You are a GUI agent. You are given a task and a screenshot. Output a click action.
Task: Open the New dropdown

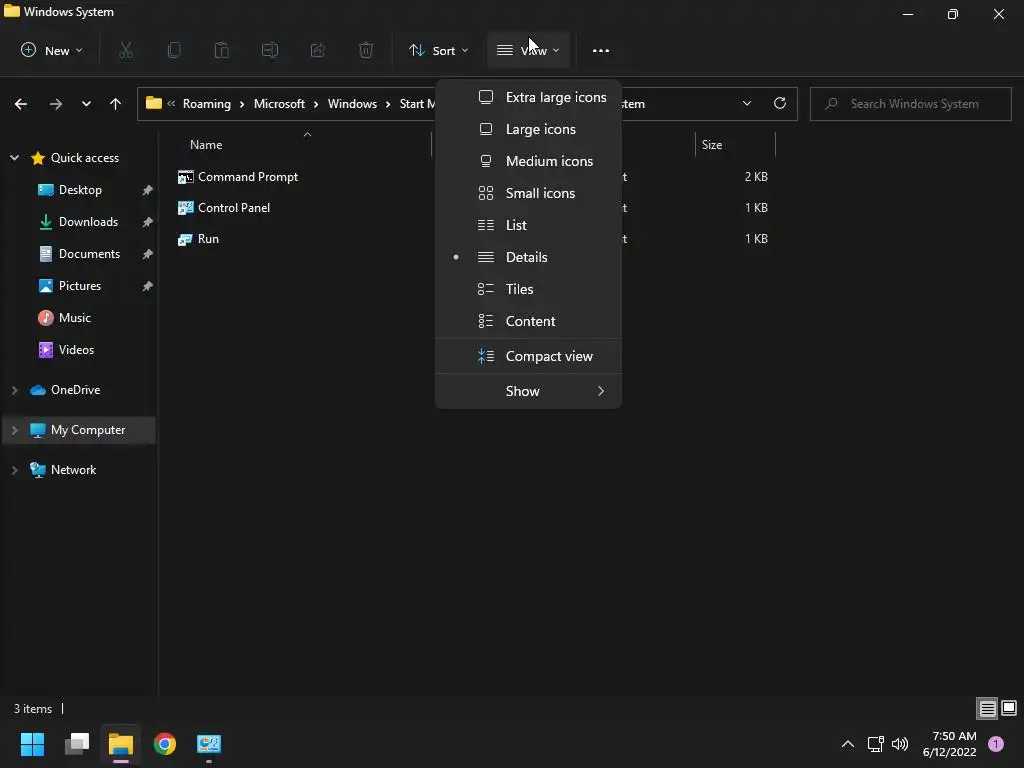[x=52, y=50]
